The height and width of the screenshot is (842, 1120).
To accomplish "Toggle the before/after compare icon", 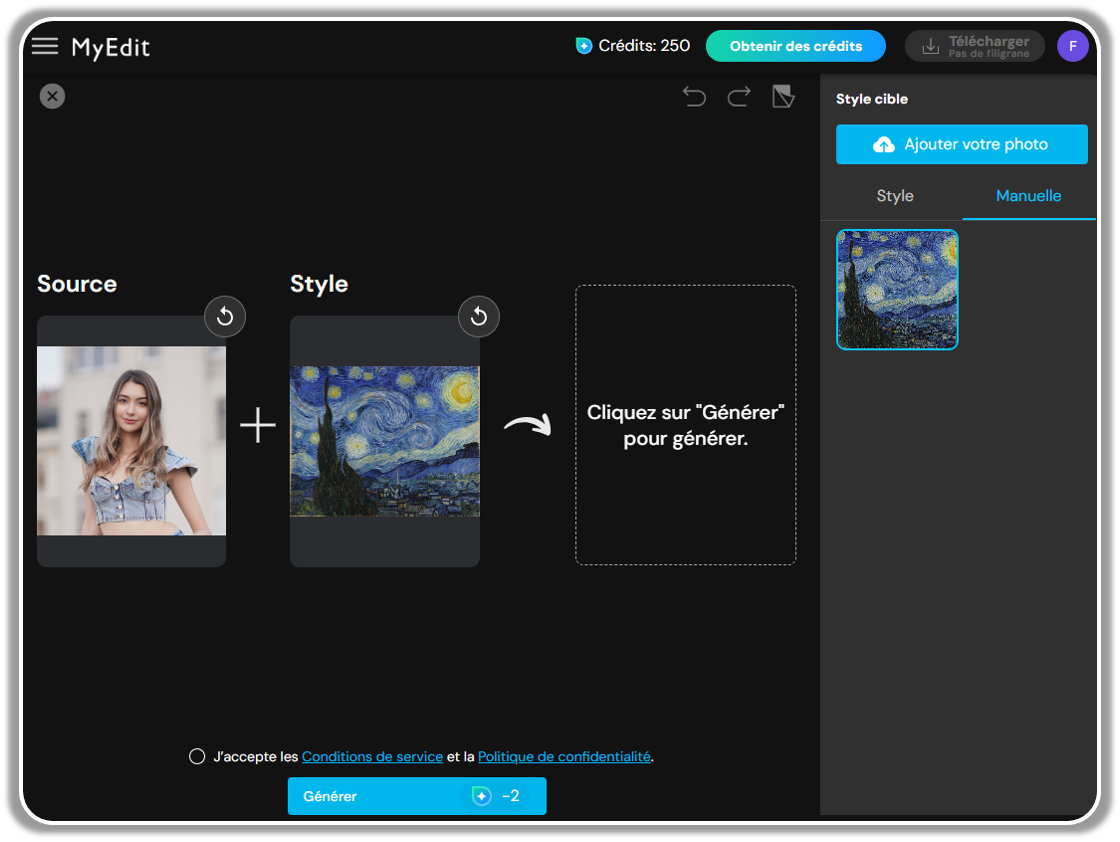I will click(784, 96).
